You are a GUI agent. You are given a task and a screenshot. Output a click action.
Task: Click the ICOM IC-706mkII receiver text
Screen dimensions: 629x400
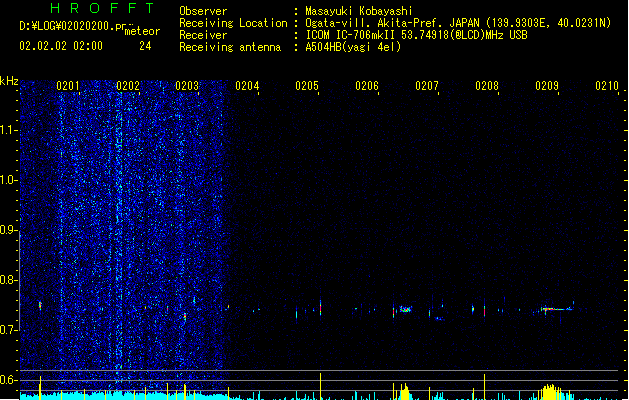[x=416, y=35]
